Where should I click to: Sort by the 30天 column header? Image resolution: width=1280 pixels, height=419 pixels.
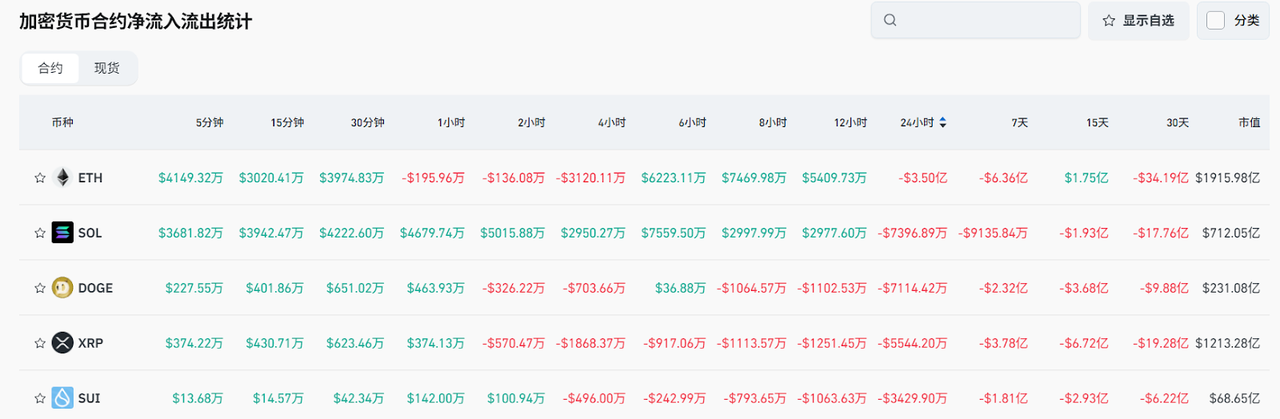(1177, 123)
